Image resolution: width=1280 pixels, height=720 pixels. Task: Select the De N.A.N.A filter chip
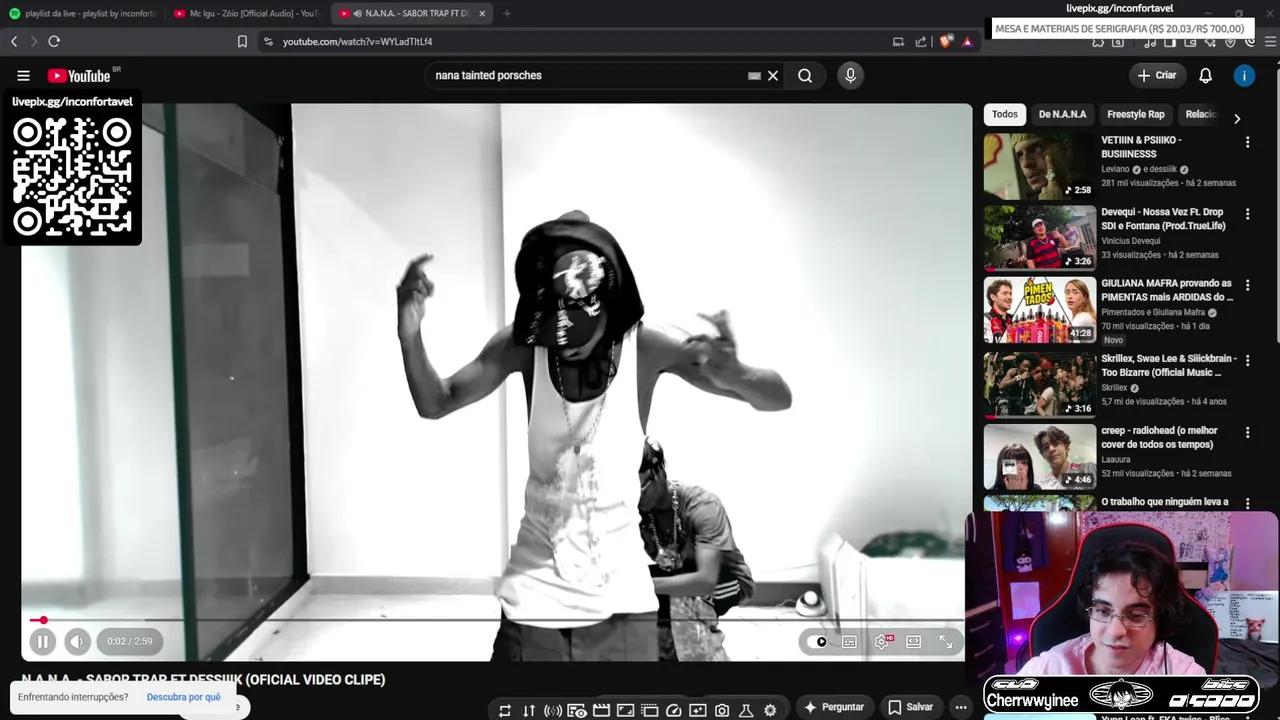tap(1062, 114)
